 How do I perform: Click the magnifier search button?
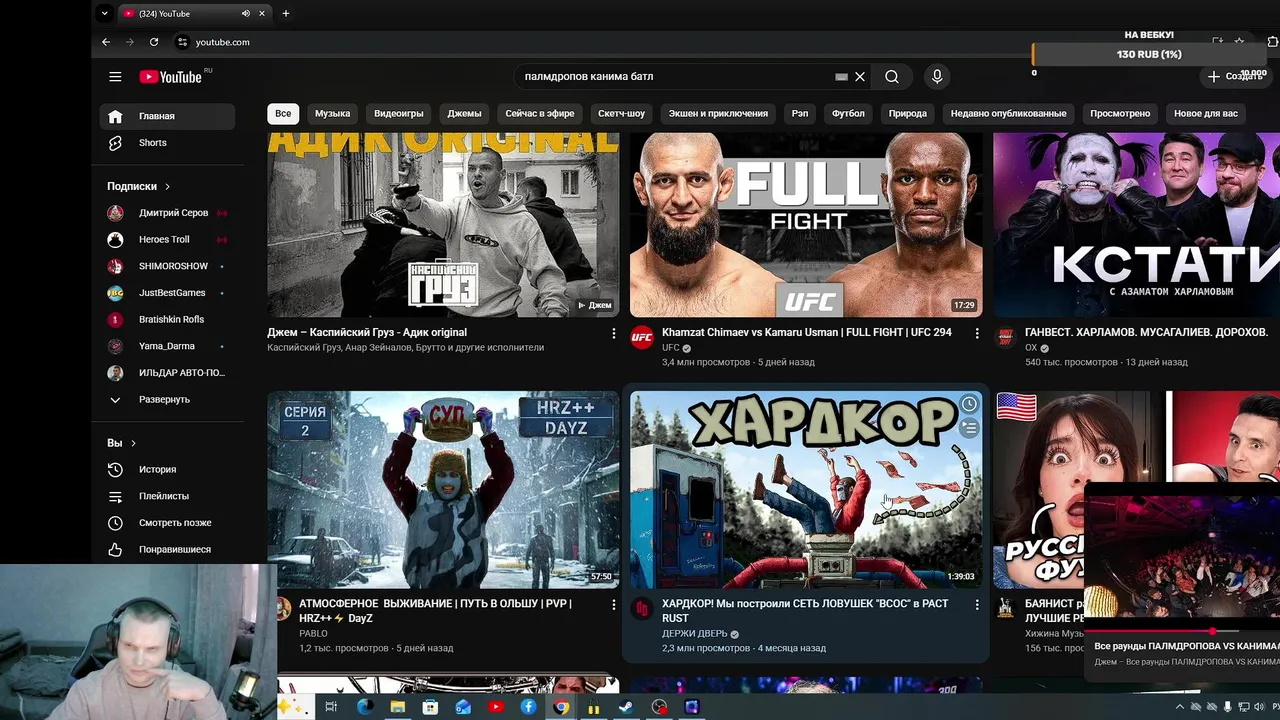click(x=892, y=77)
